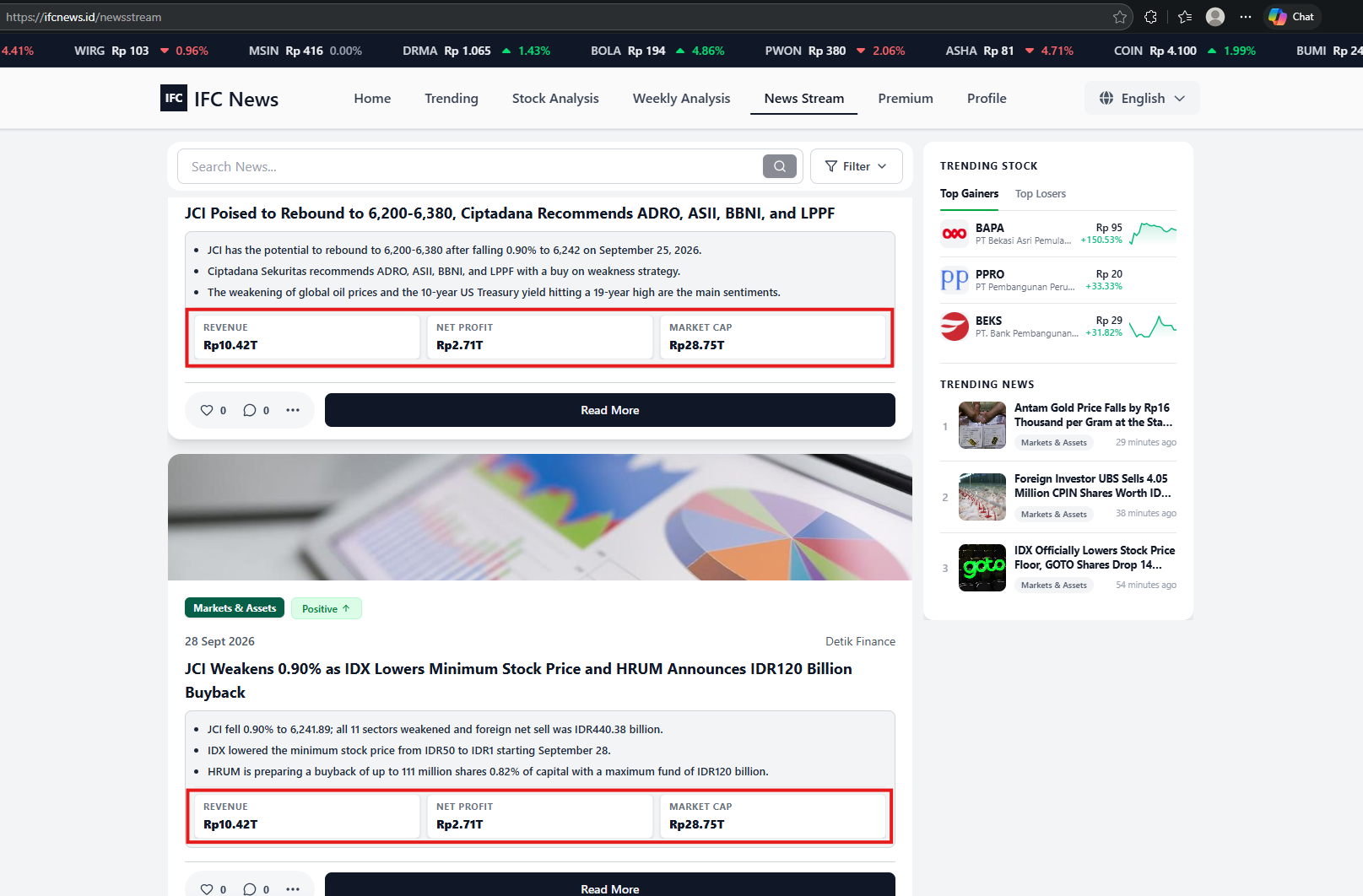Open the Filter dropdown
The image size is (1363, 896).
[856, 166]
